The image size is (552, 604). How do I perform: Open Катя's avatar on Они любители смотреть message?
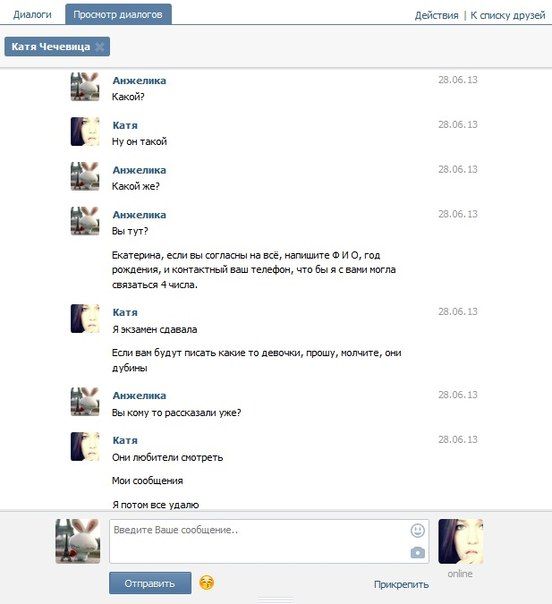85,447
